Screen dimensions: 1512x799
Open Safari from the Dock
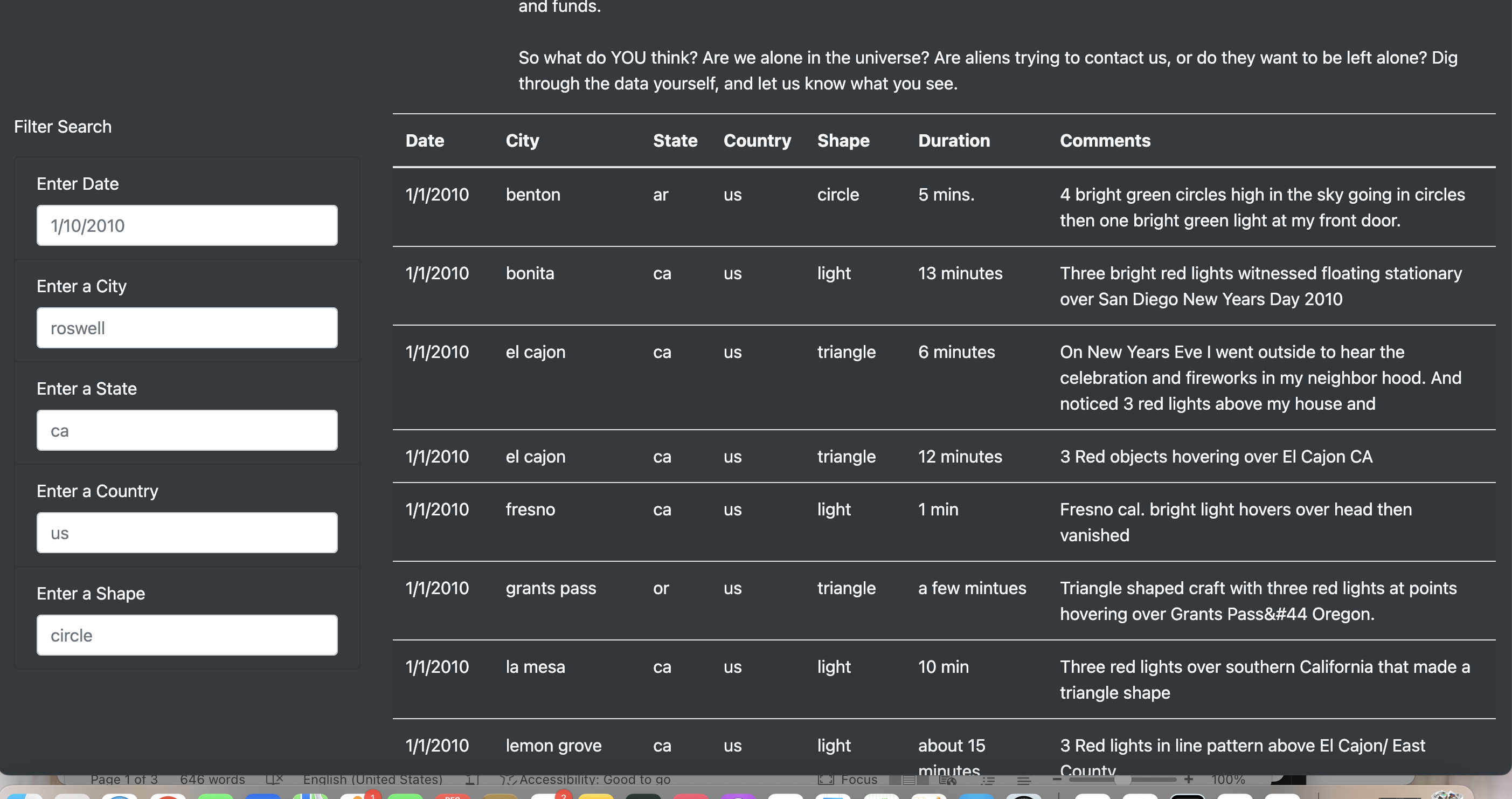click(121, 796)
